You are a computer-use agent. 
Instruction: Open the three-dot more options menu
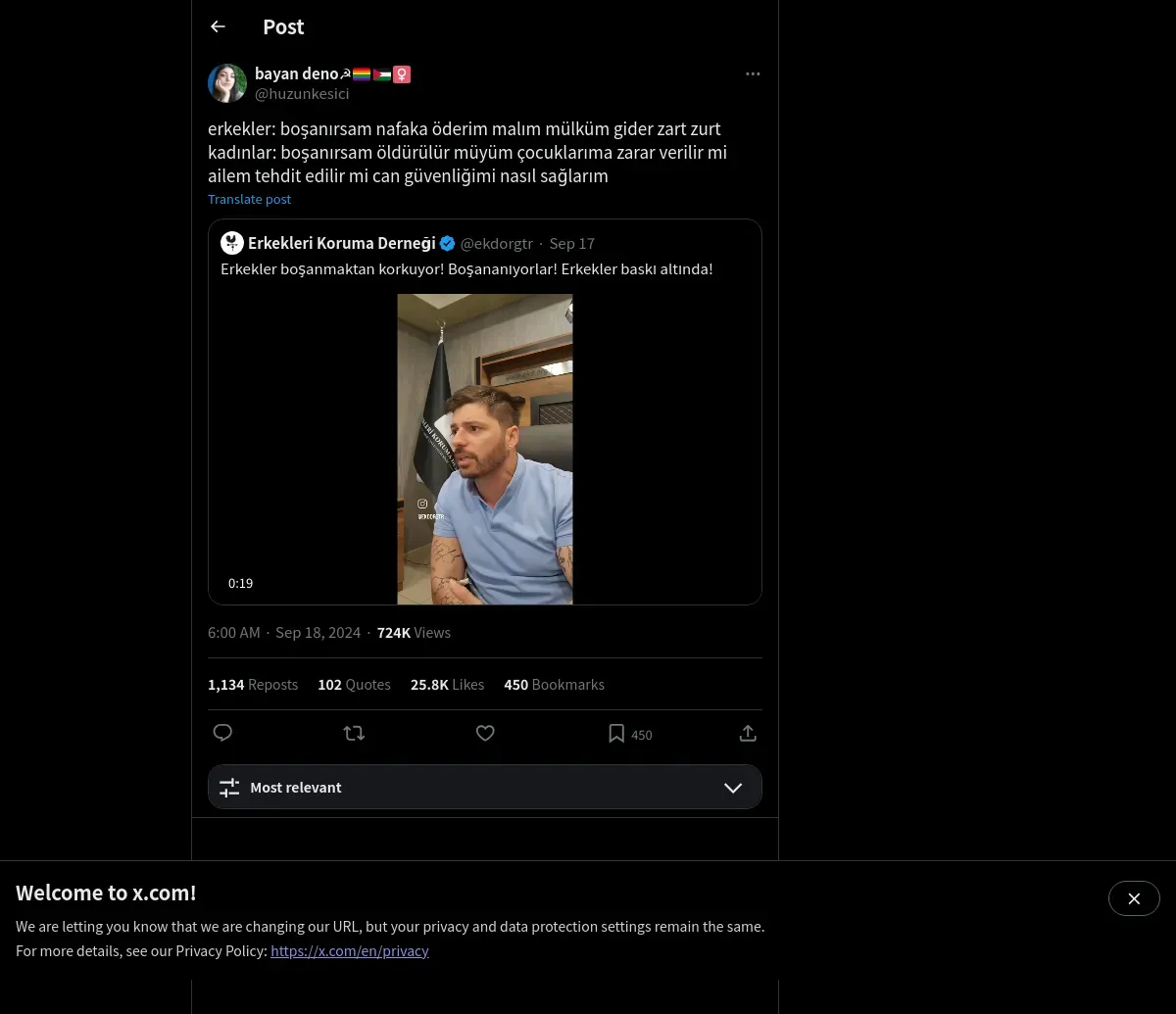pos(753,73)
